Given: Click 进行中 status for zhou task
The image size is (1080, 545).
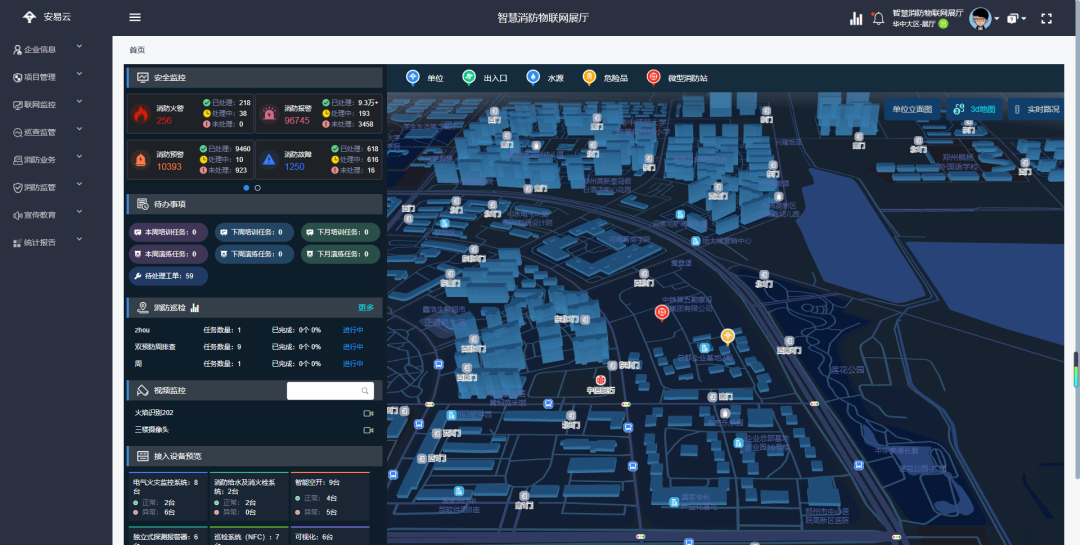Looking at the screenshot, I should (x=353, y=330).
